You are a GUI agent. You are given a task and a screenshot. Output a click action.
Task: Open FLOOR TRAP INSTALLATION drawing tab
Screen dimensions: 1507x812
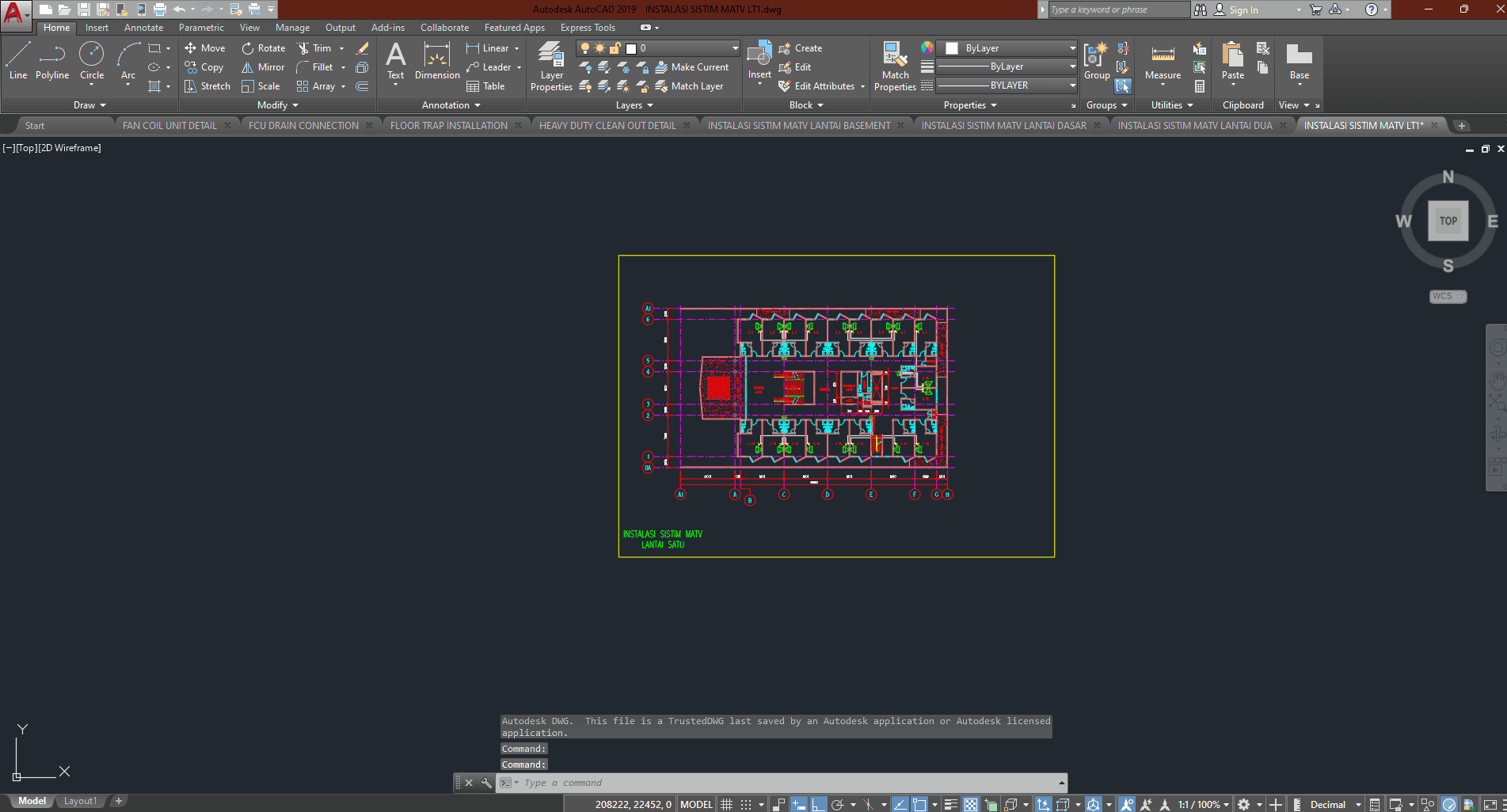pos(448,125)
